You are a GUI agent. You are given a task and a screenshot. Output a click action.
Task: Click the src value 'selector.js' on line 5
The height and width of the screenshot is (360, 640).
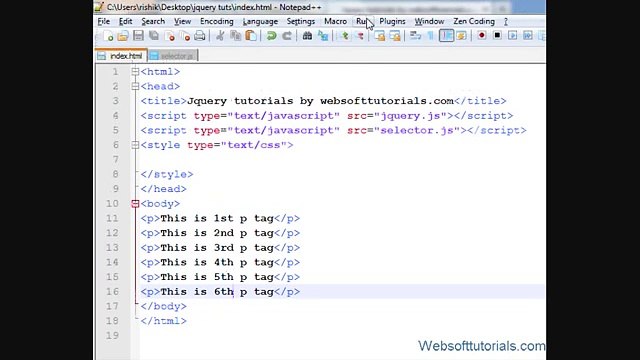point(417,131)
